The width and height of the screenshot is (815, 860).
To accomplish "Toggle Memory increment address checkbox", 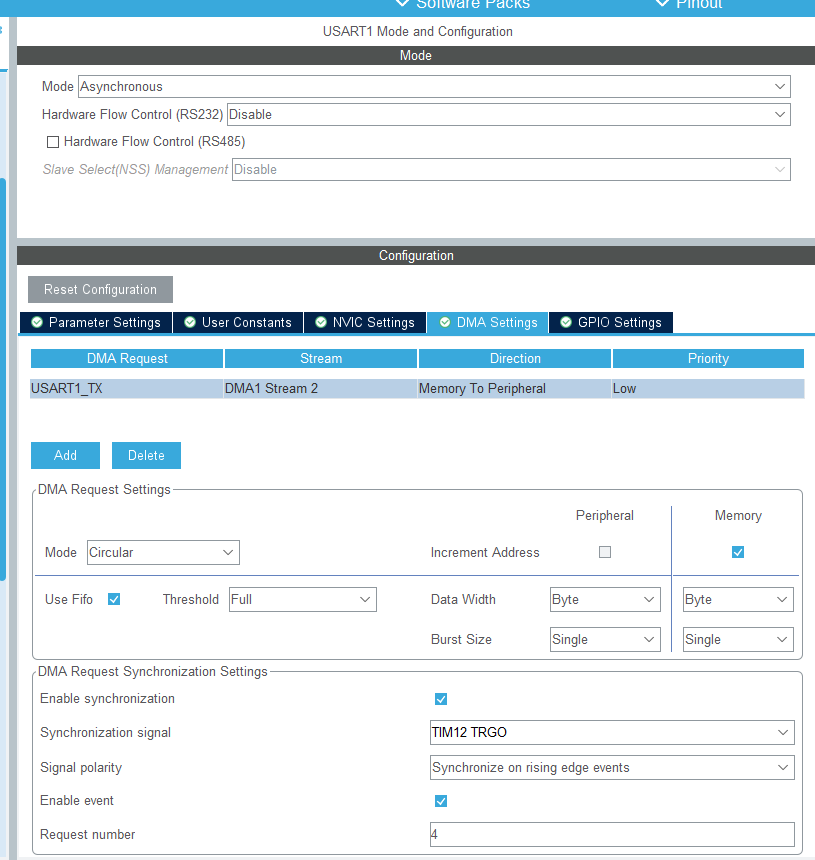I will [738, 552].
